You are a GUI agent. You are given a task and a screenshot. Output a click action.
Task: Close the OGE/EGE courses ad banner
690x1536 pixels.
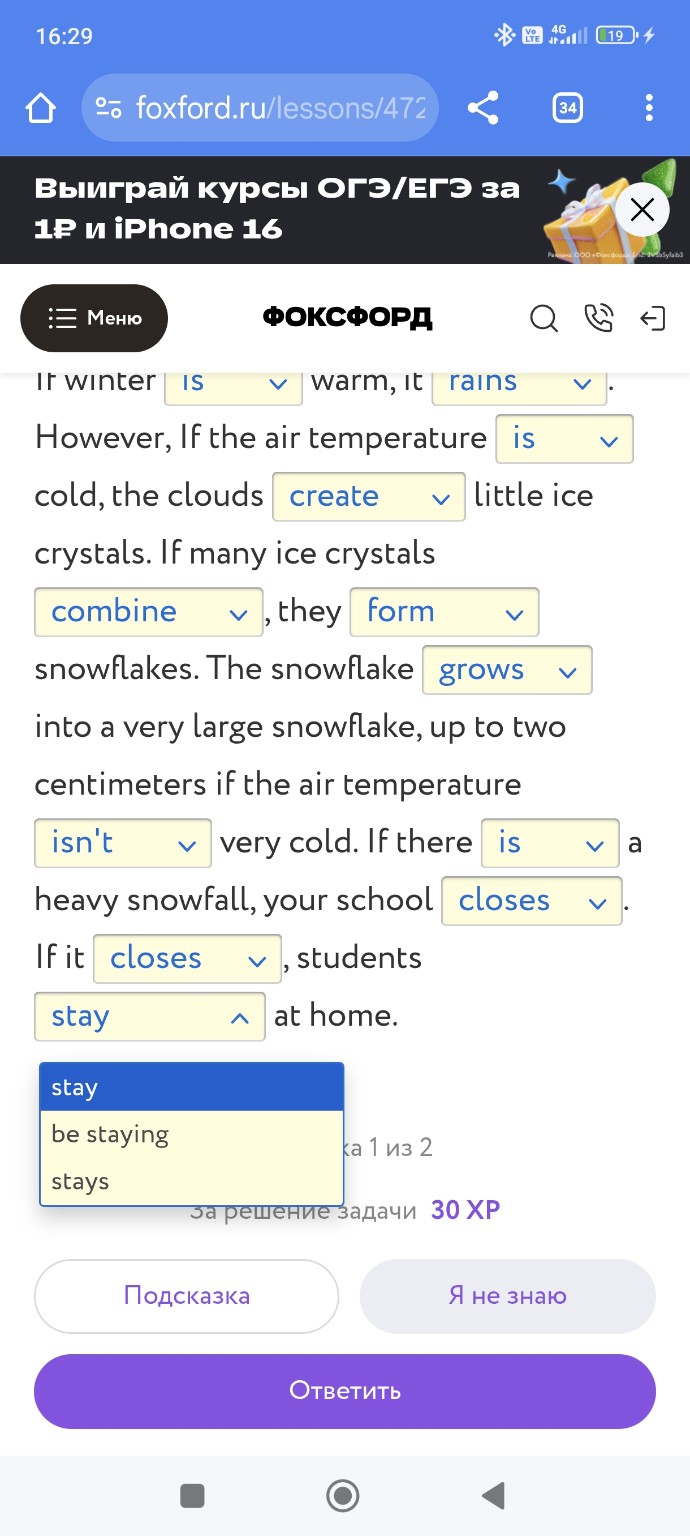pyautogui.click(x=642, y=210)
